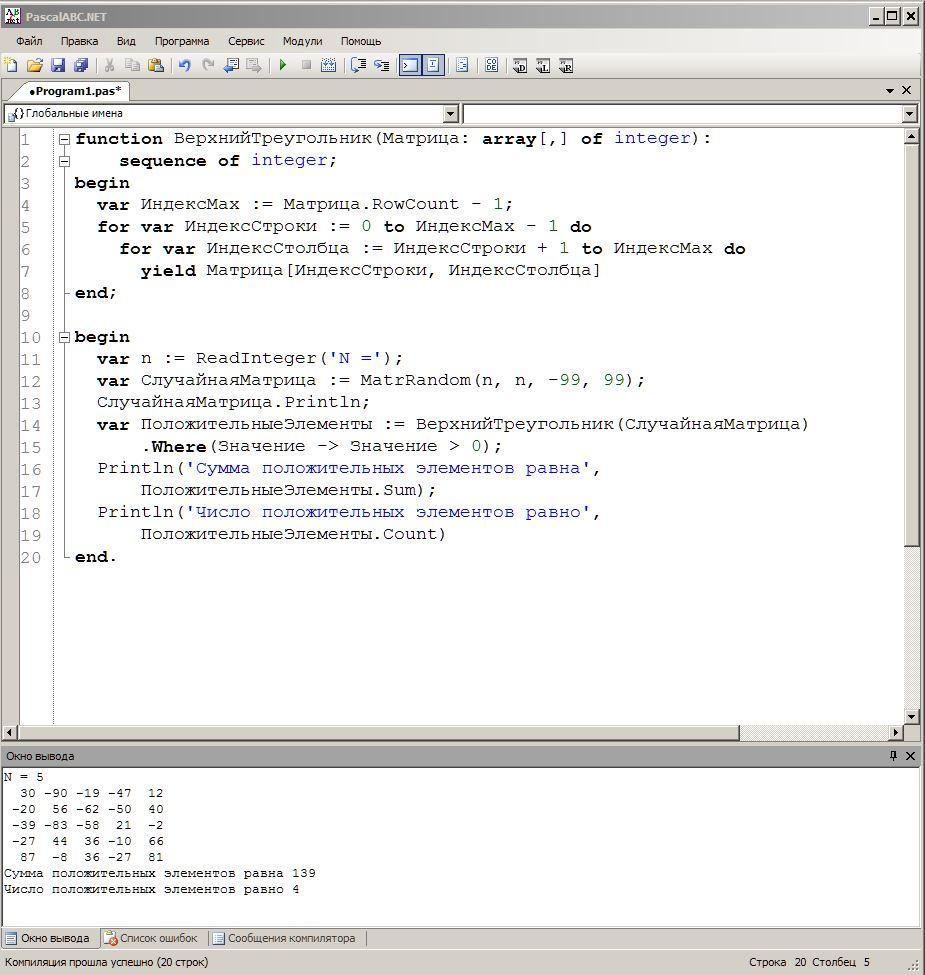Image resolution: width=925 pixels, height=975 pixels.
Task: Click the horizontal scrollbar thumb
Action: (379, 732)
